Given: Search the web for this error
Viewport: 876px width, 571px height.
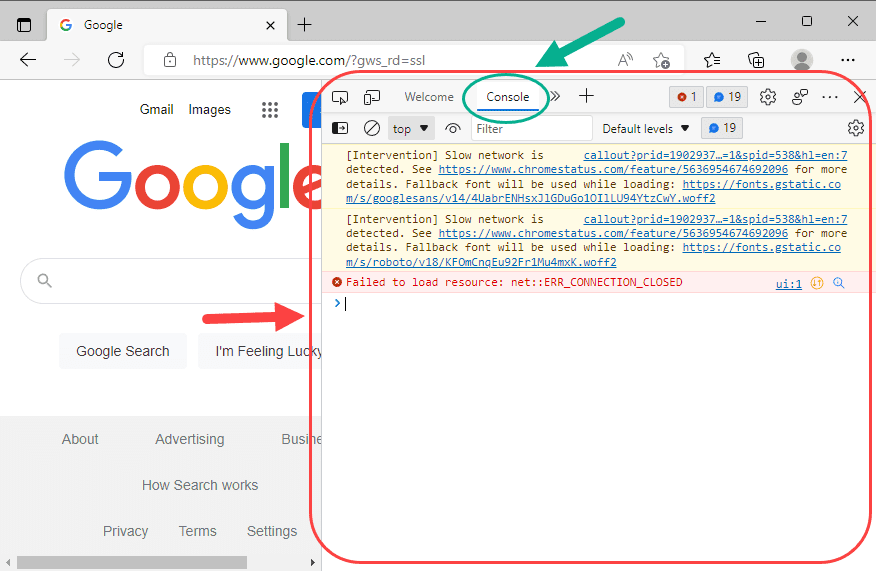Looking at the screenshot, I should [x=839, y=283].
